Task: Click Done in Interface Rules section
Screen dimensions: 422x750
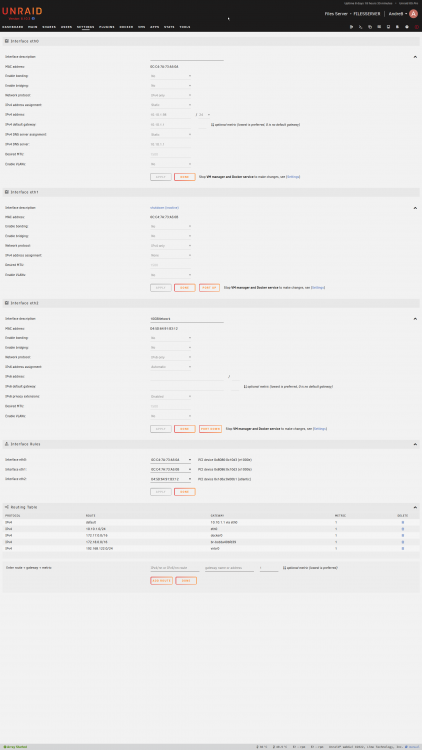Action: 185,492
